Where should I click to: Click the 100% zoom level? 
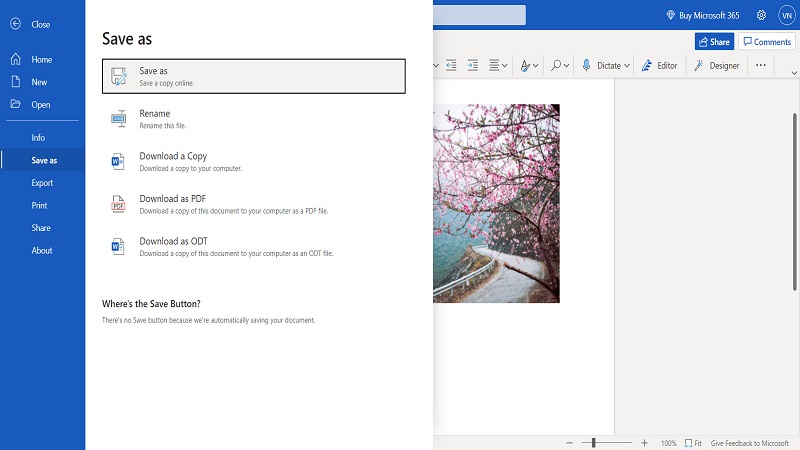coord(668,443)
